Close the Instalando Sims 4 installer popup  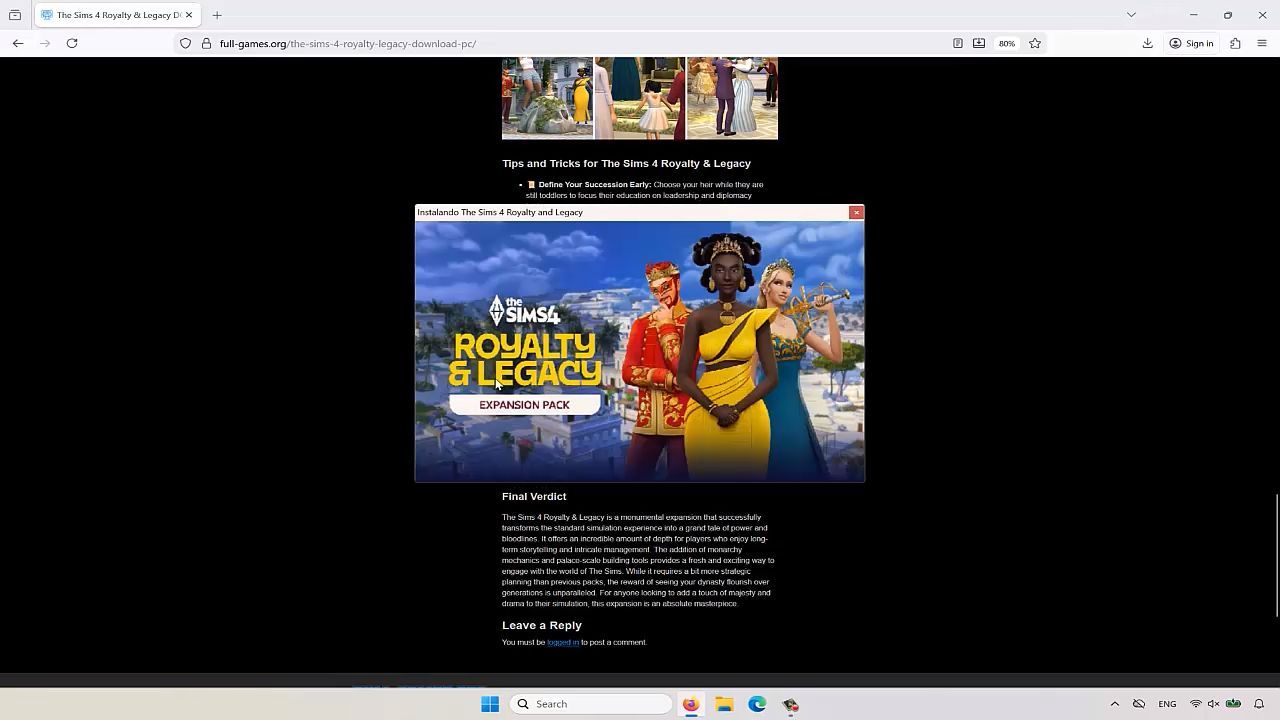856,212
